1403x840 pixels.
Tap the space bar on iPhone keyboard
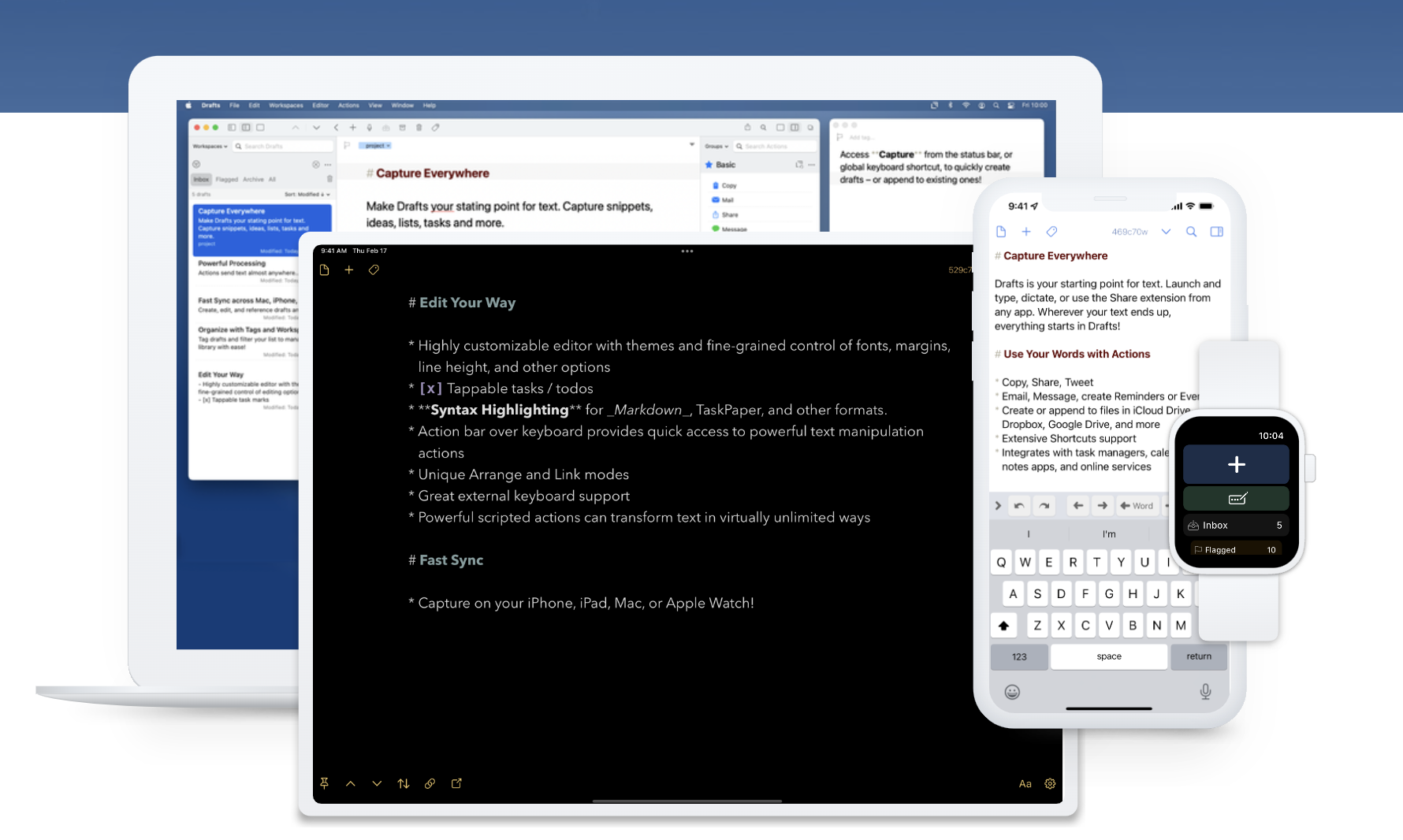click(1109, 656)
